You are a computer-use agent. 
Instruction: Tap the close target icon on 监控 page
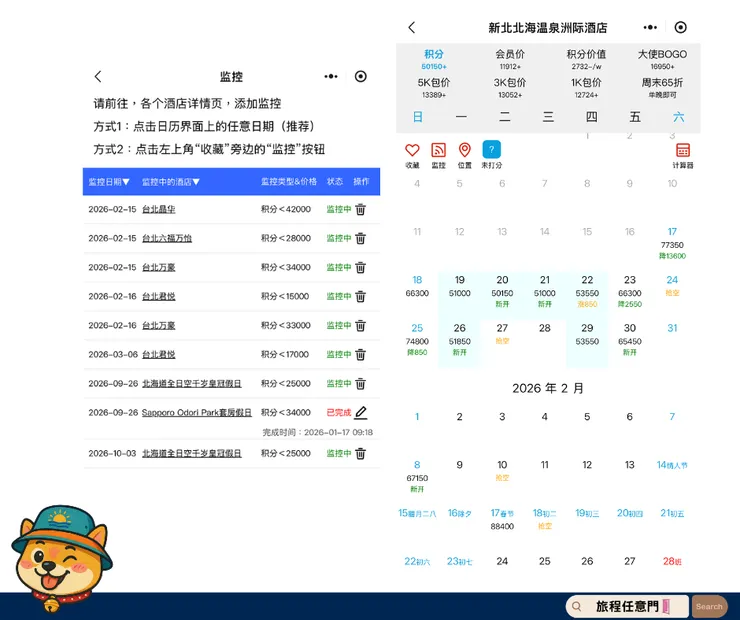click(x=361, y=76)
